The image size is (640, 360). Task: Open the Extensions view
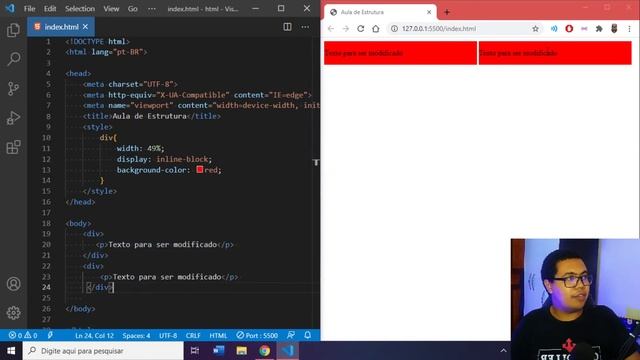(x=13, y=147)
